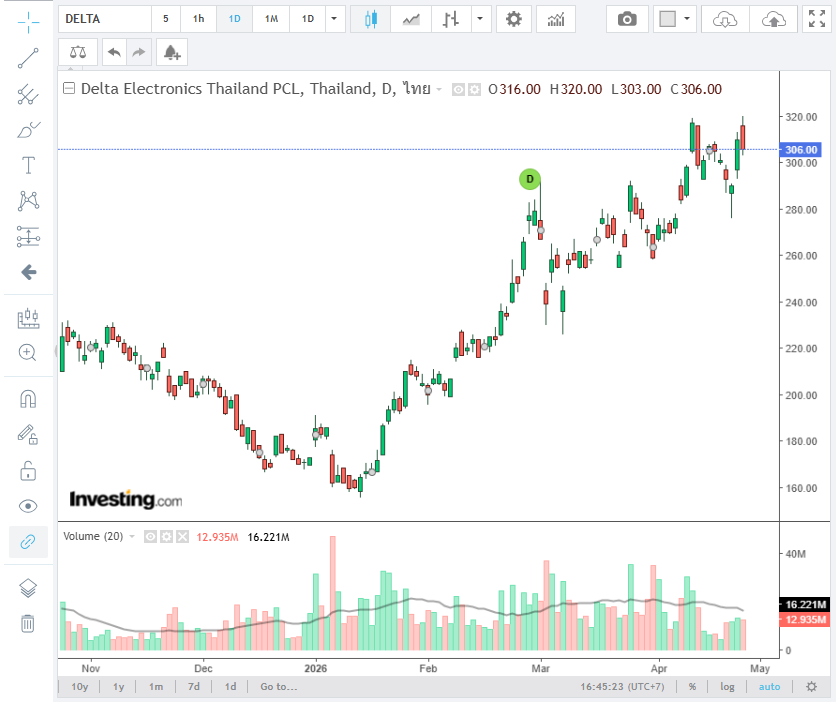This screenshot has height=706, width=840.
Task: Open the Indicators panel icon
Action: [555, 18]
